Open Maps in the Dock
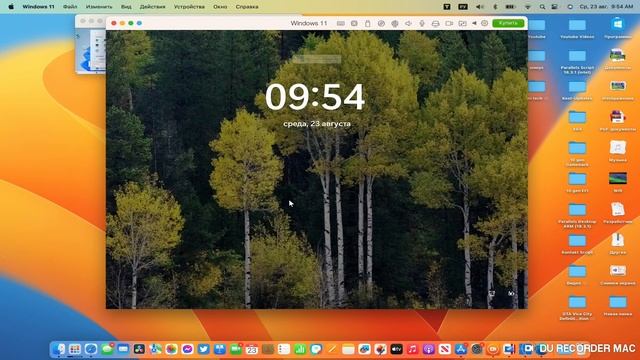The height and width of the screenshot is (360, 640). tap(155, 349)
